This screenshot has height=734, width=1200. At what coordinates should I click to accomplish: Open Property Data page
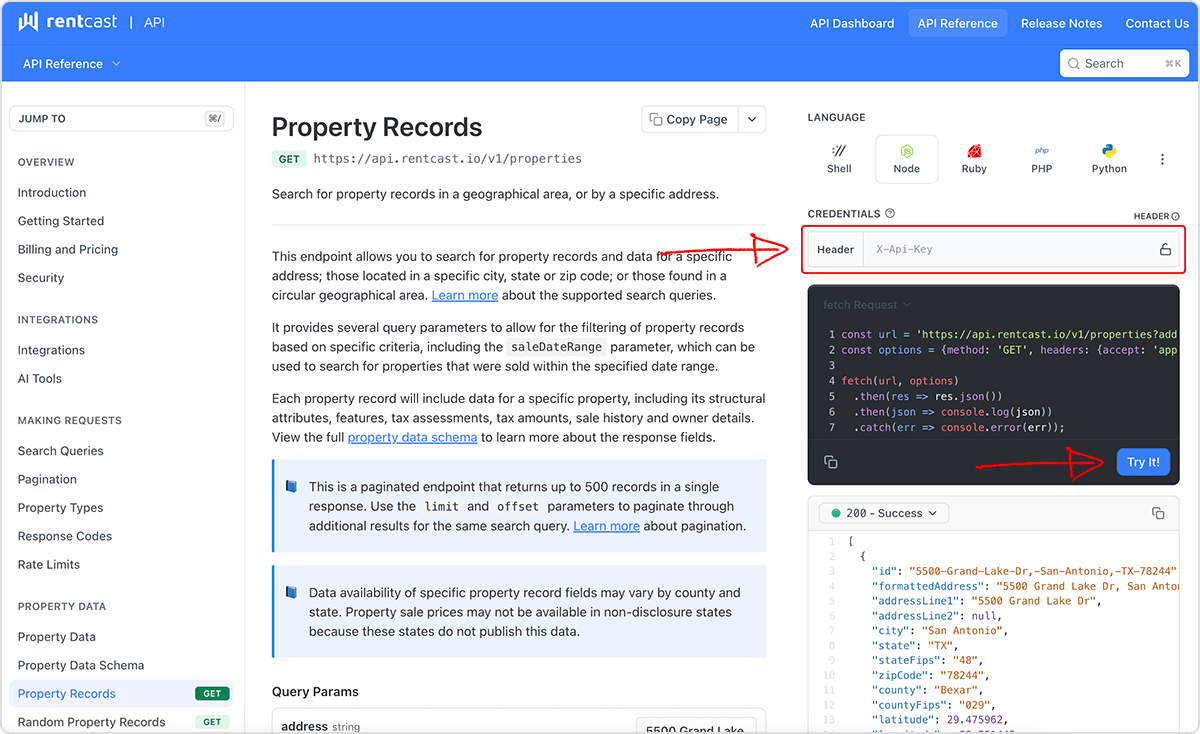coord(57,637)
